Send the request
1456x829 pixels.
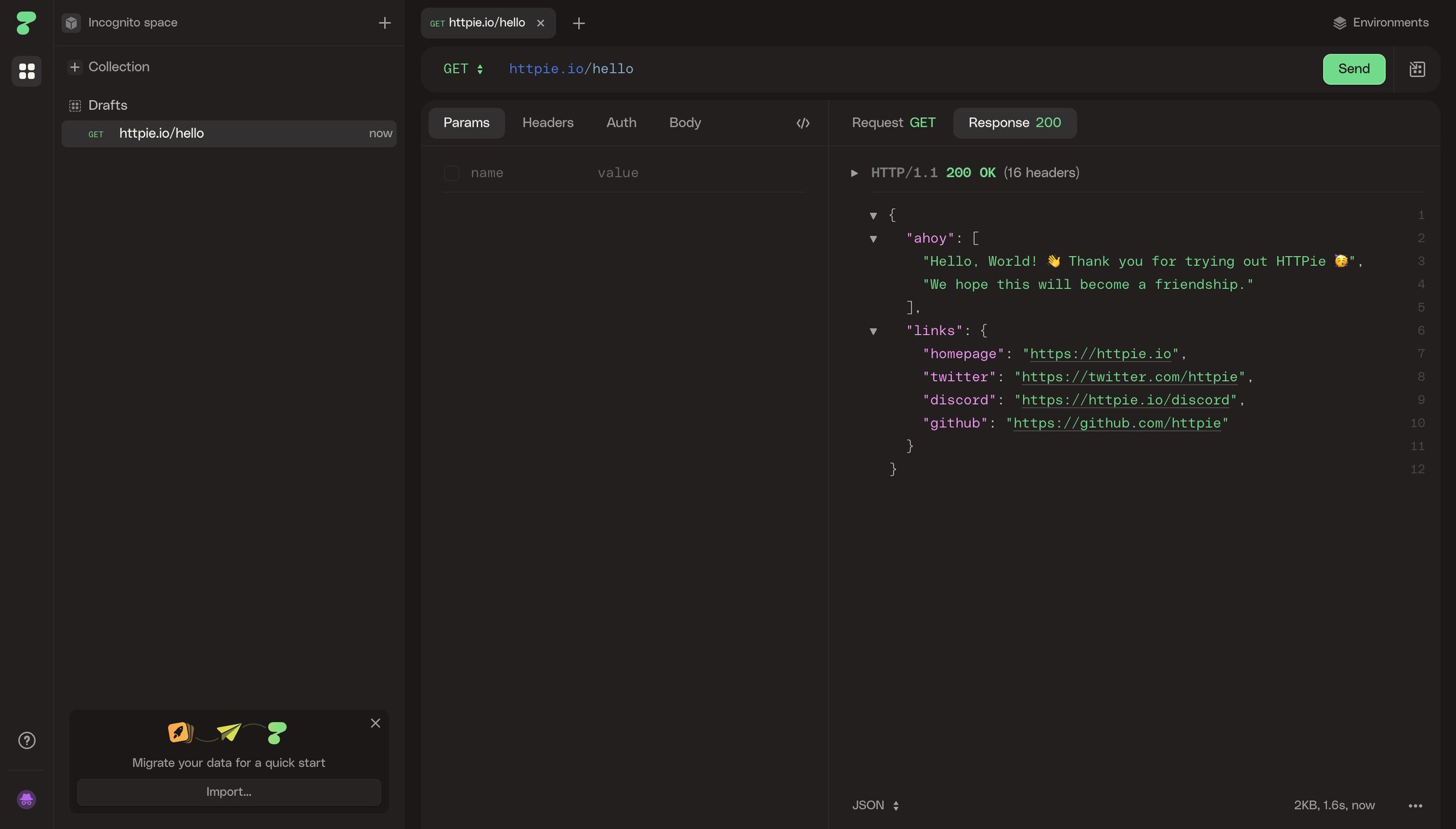point(1354,69)
